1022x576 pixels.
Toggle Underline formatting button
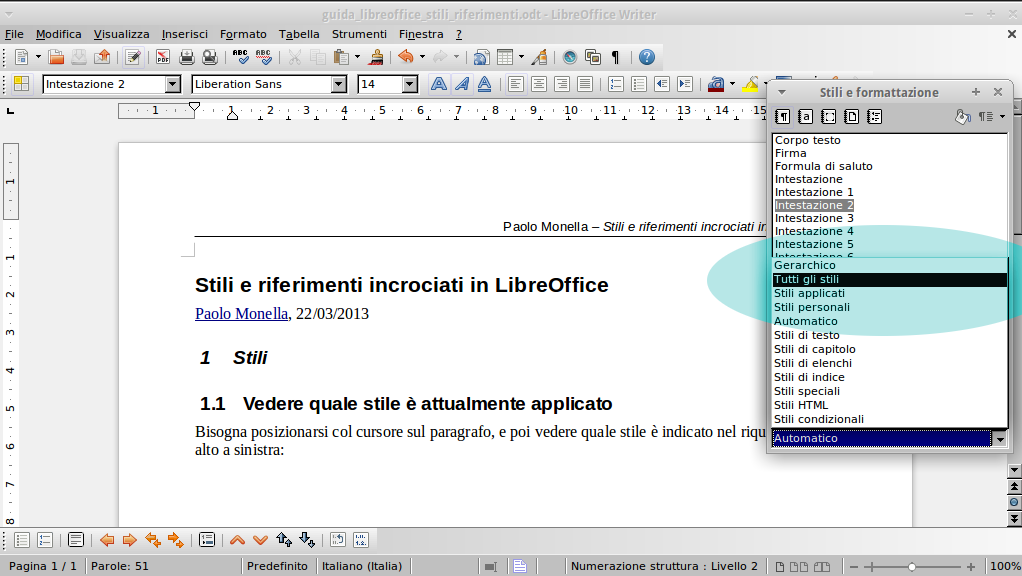click(x=484, y=84)
